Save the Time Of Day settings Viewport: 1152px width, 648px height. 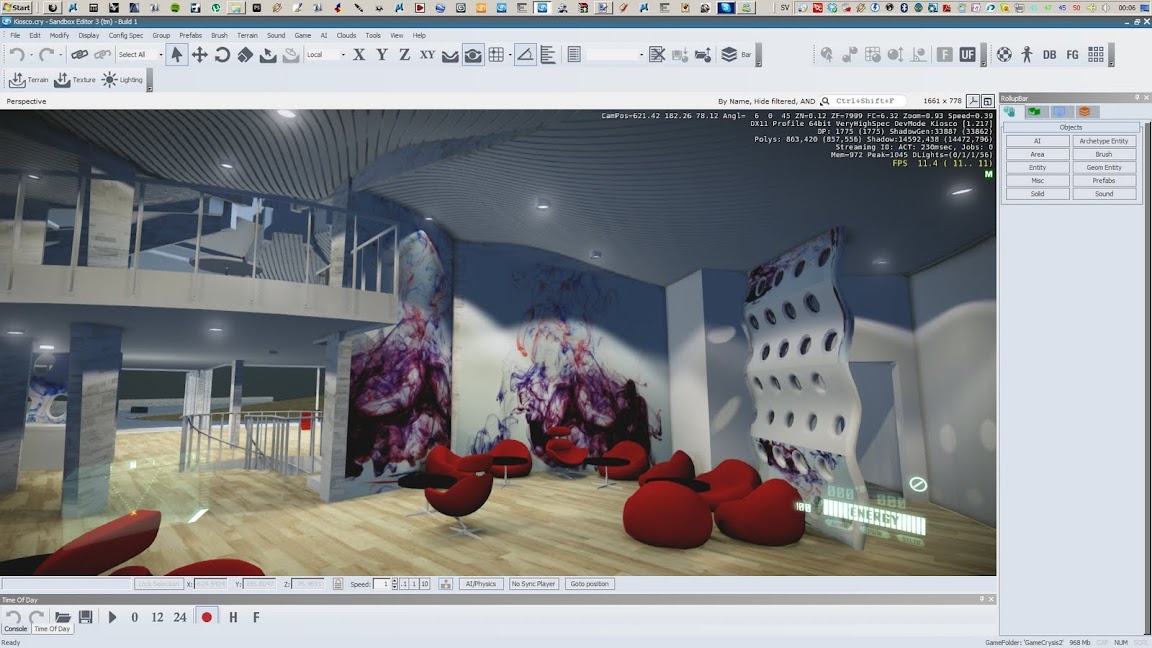coord(86,617)
